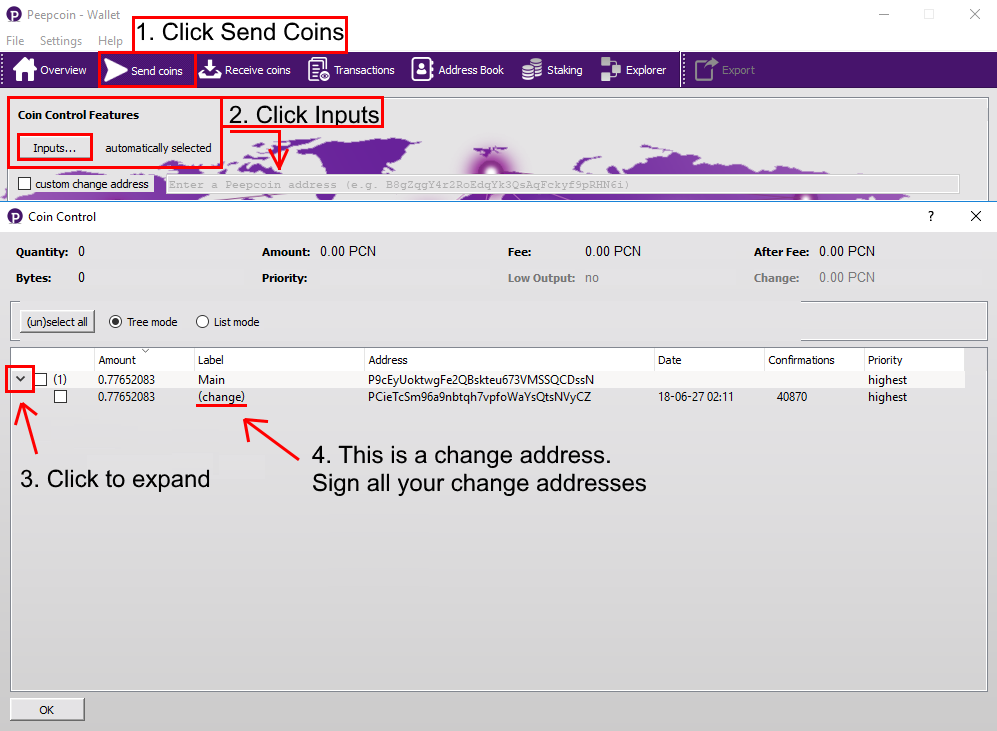Enable custom change address checkbox
This screenshot has width=997, height=731.
(25, 184)
